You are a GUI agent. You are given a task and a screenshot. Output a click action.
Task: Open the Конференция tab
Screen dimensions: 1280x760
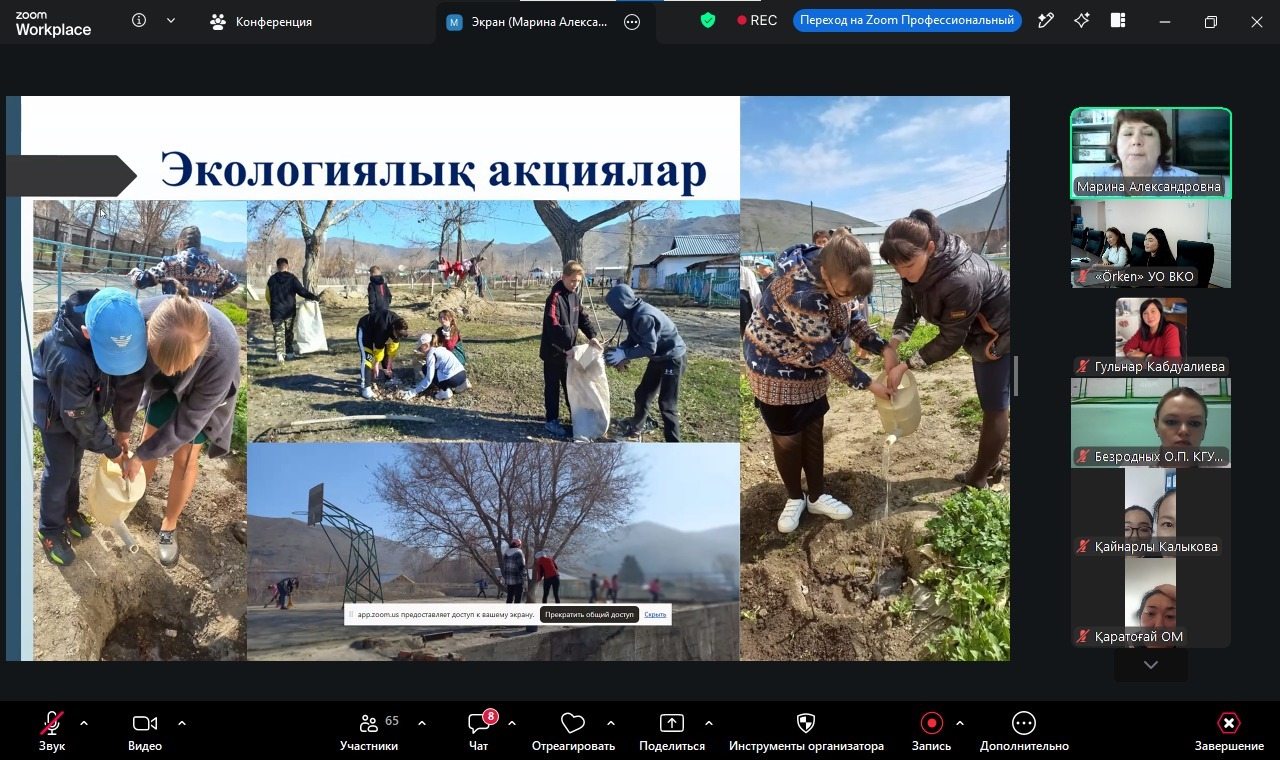(261, 21)
